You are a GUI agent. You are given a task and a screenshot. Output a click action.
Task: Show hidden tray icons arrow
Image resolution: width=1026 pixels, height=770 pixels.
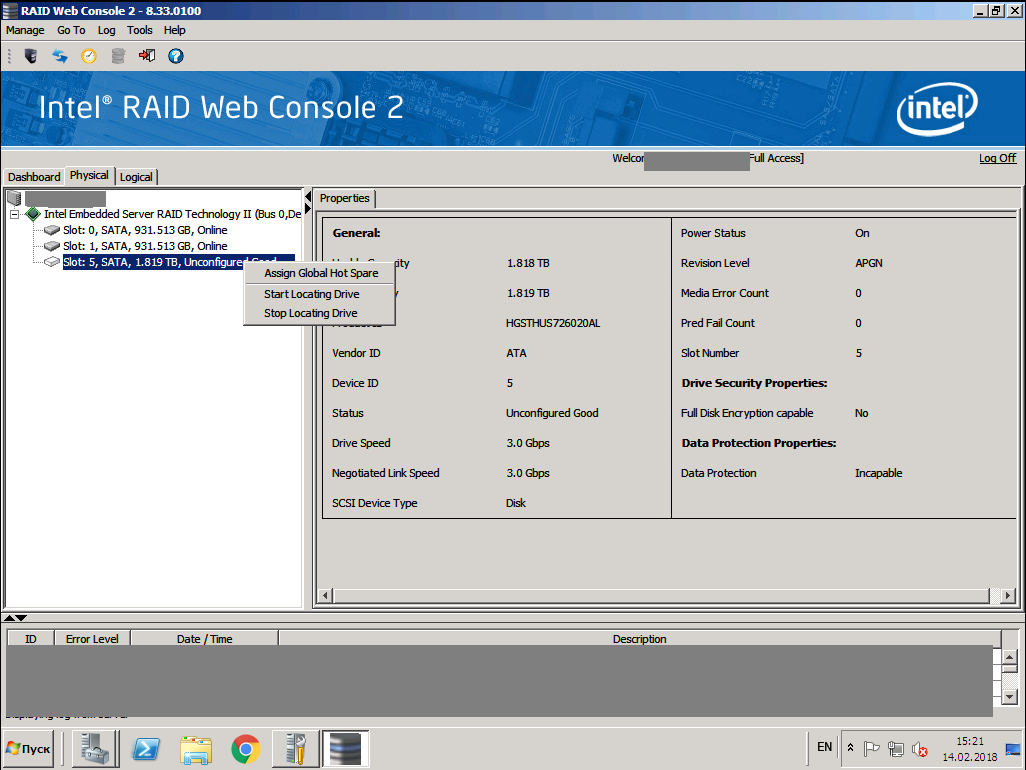[850, 747]
